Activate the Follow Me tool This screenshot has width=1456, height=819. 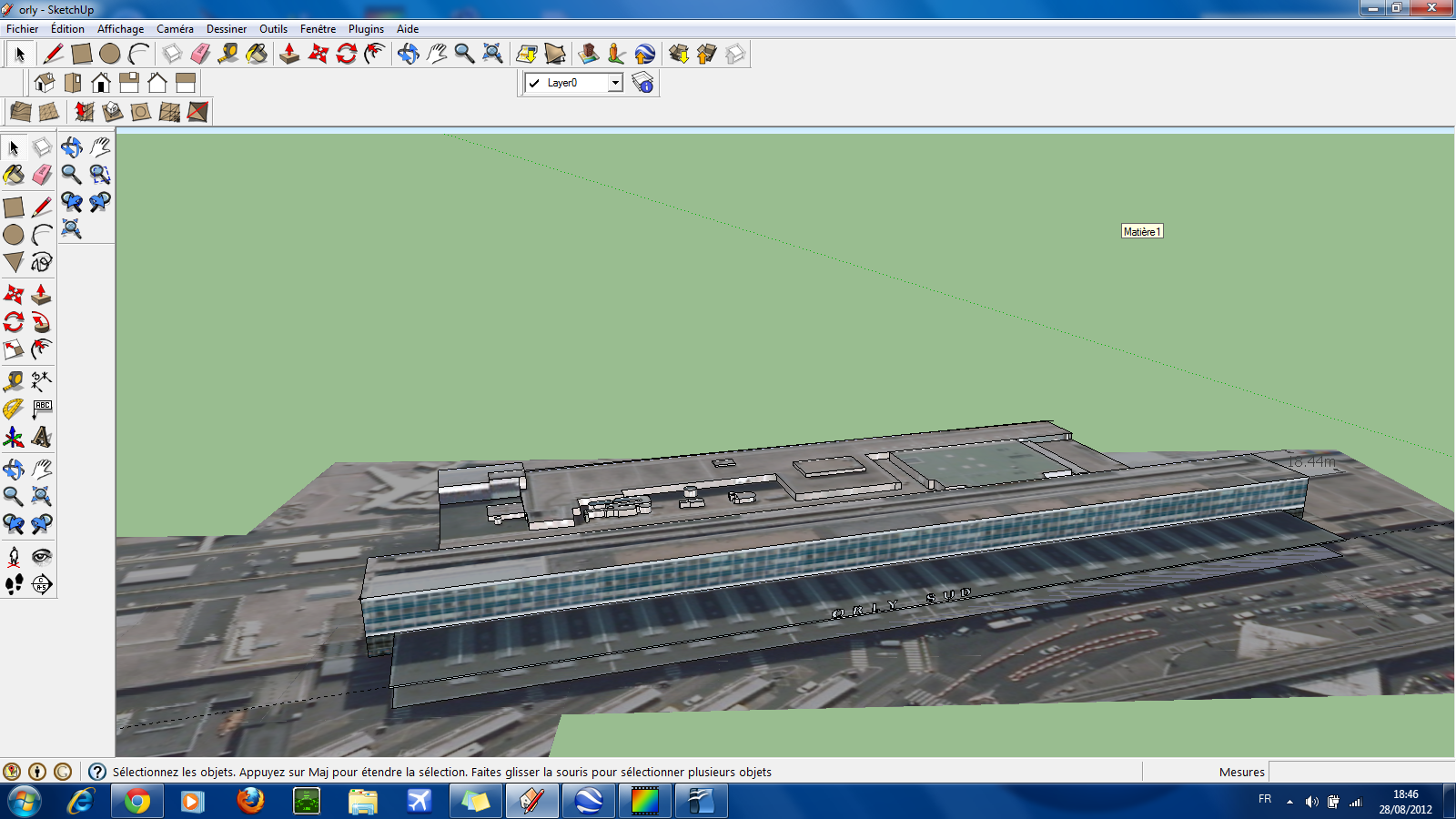[x=42, y=322]
